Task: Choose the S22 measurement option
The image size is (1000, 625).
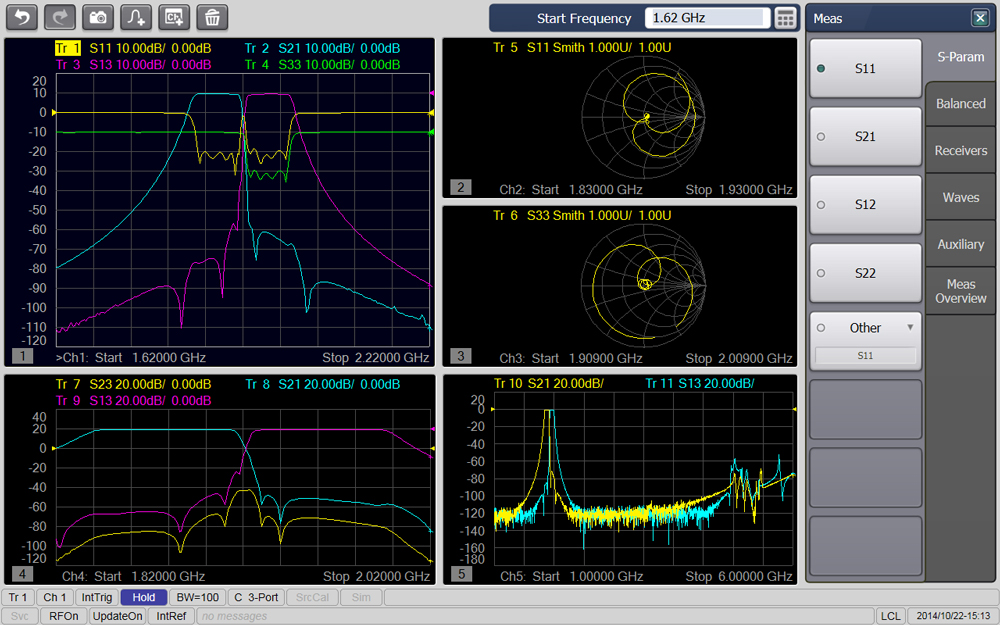Action: [865, 273]
